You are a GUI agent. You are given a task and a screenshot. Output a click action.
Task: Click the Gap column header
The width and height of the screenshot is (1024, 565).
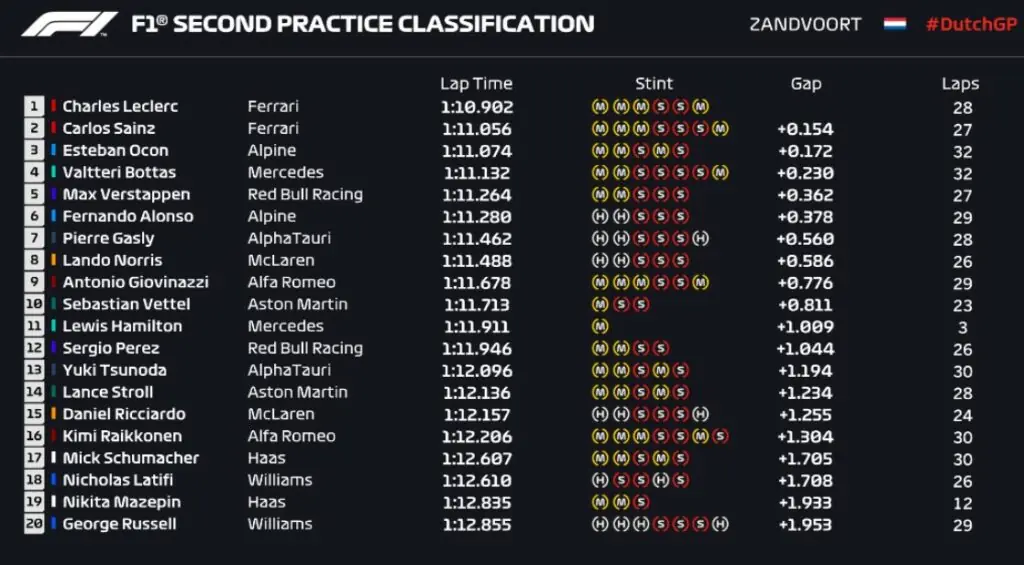click(805, 84)
